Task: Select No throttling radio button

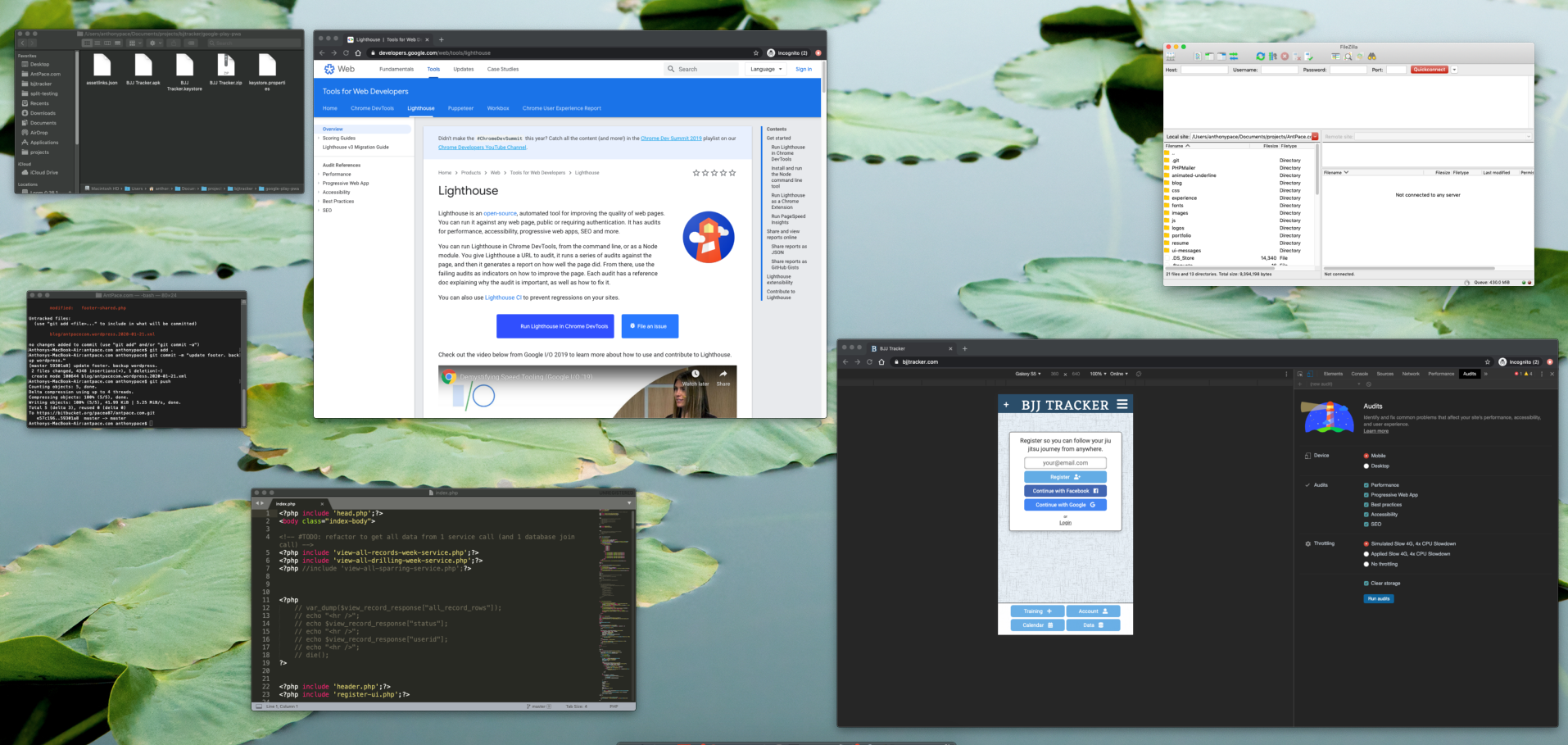Action: coord(1366,564)
